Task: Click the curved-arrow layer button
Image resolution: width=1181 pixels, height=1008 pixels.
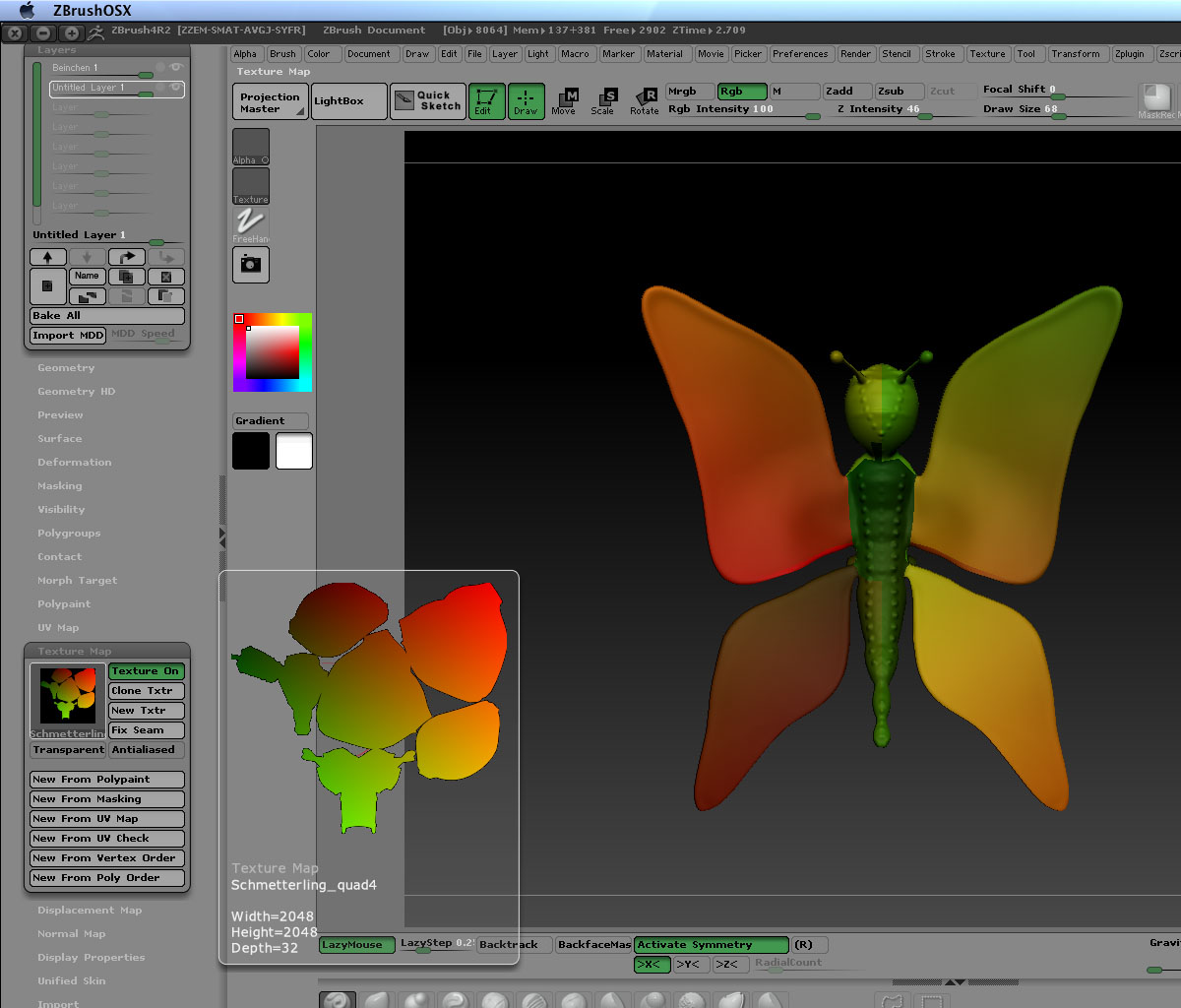Action: [x=127, y=257]
